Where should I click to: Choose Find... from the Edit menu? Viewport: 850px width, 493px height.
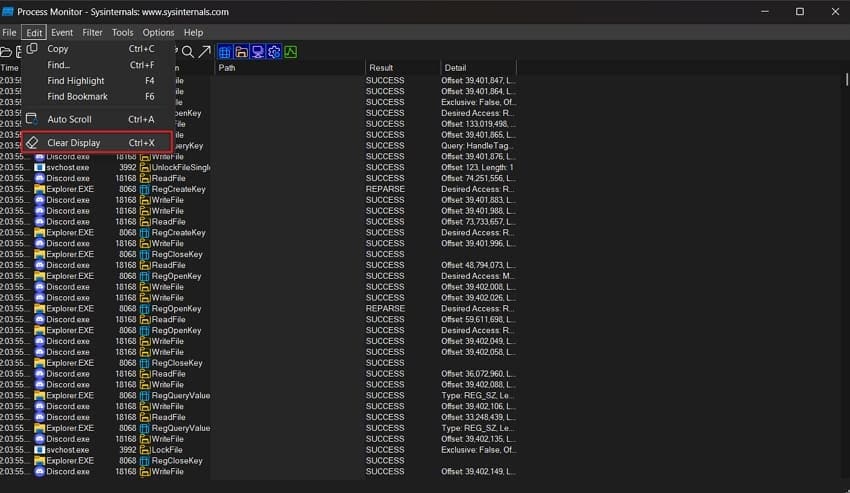point(98,65)
